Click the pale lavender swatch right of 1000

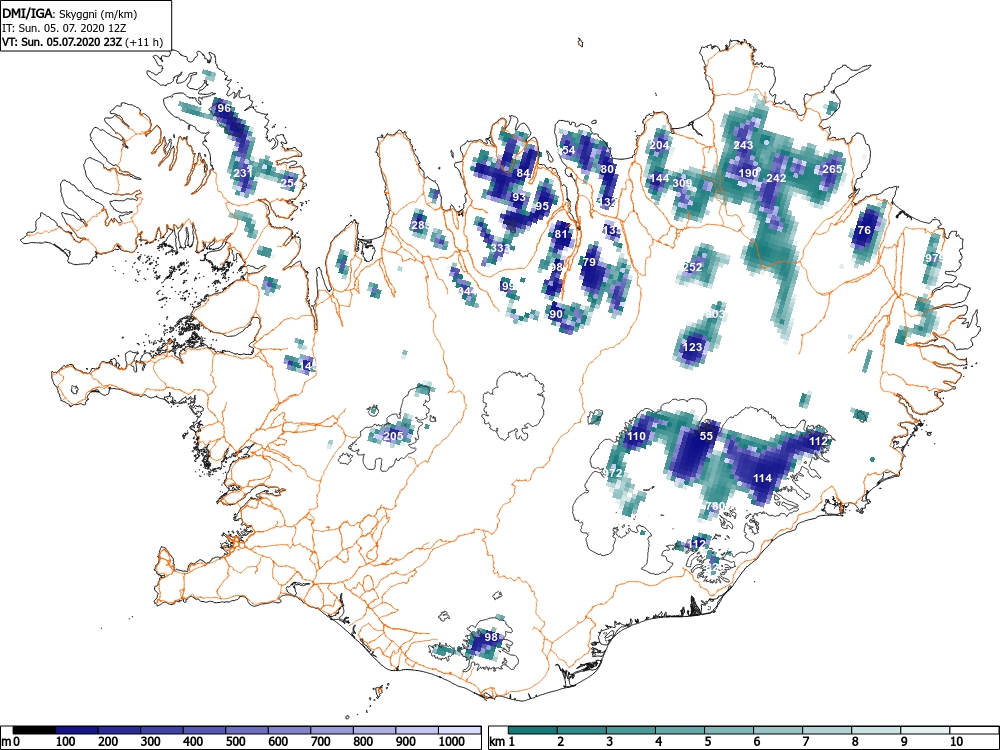[460, 730]
